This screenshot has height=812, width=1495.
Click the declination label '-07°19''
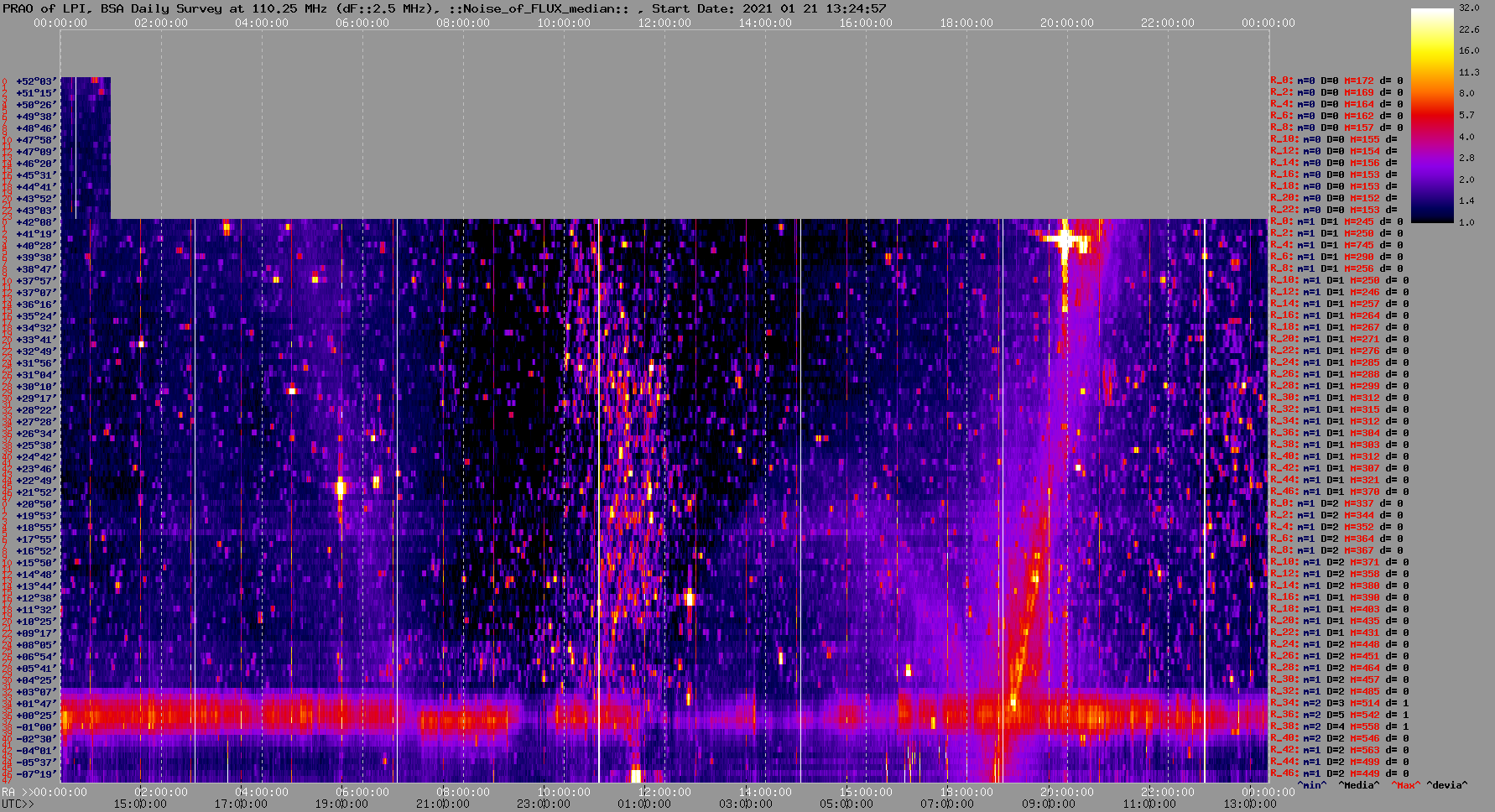pyautogui.click(x=36, y=774)
